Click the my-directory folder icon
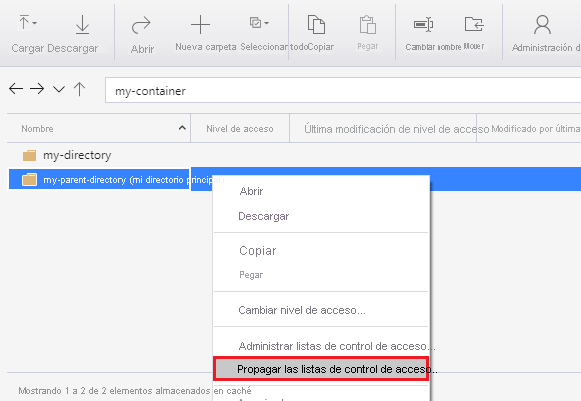This screenshot has height=401, width=581. click(x=29, y=155)
